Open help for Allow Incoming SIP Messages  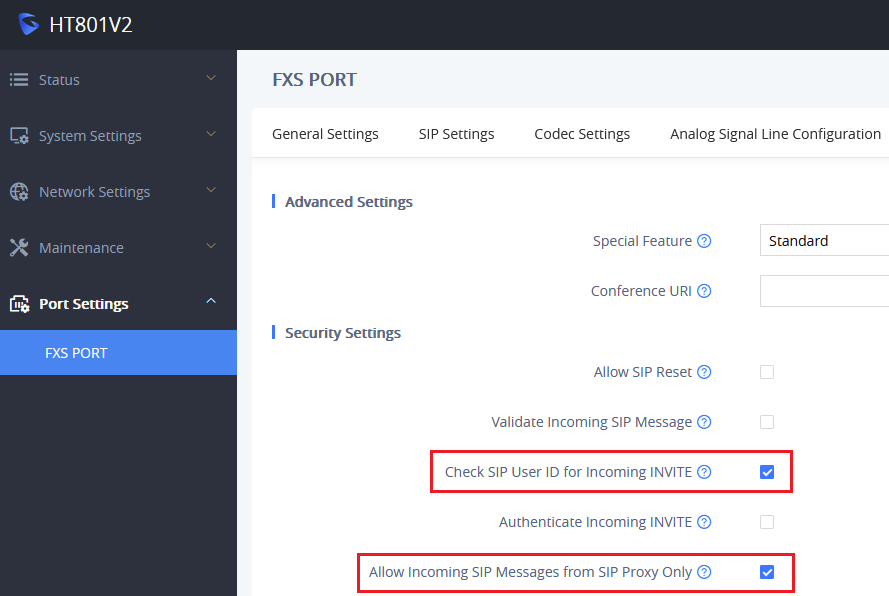pyautogui.click(x=704, y=572)
